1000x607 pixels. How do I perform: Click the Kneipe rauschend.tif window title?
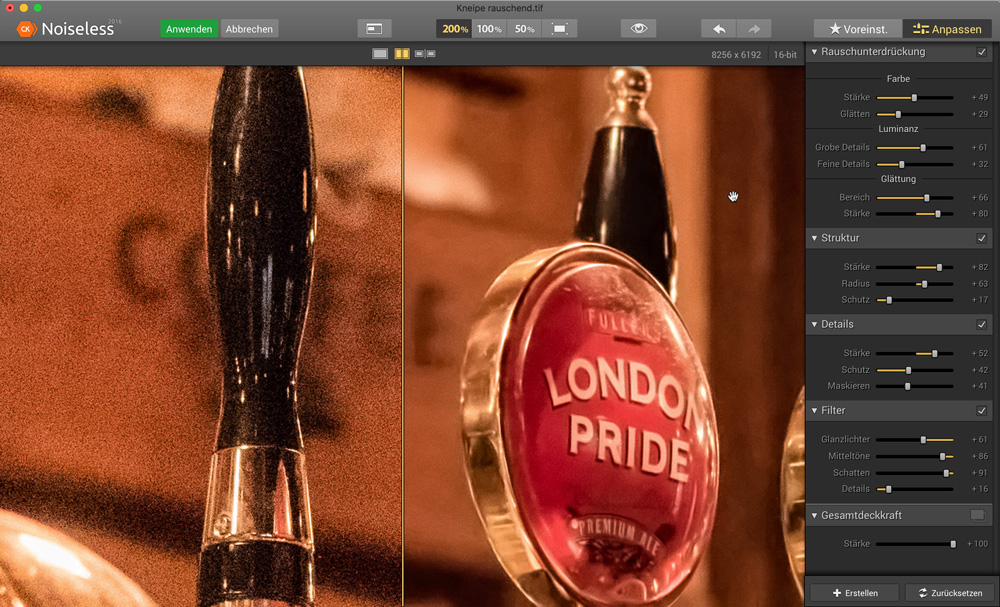[499, 8]
